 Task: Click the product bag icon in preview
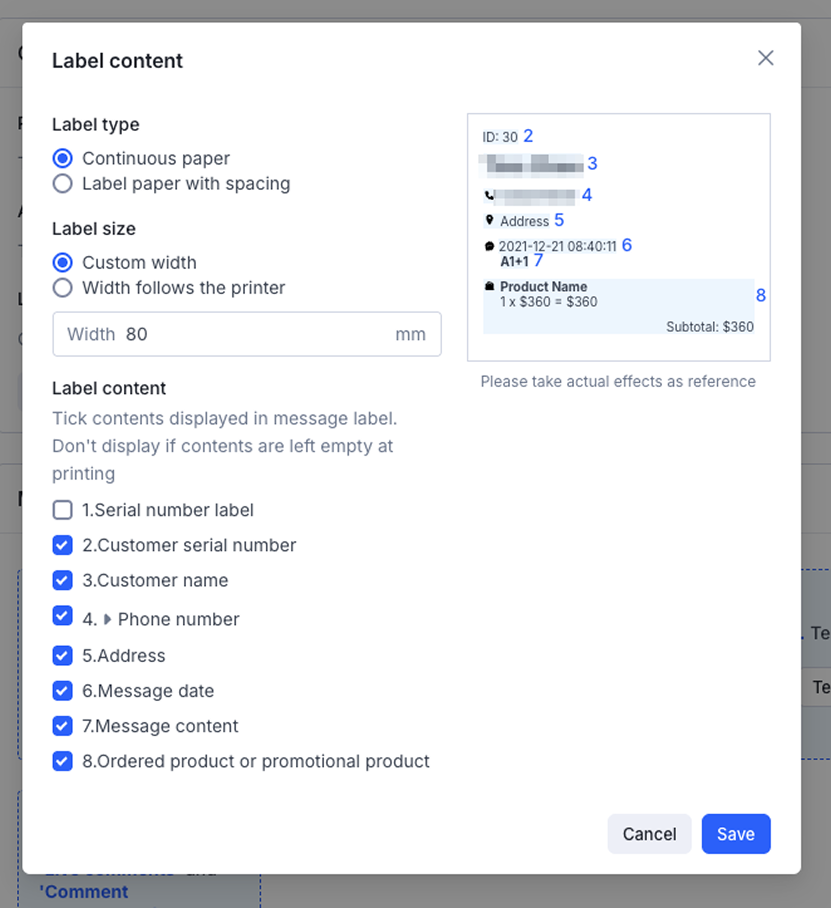coord(489,287)
